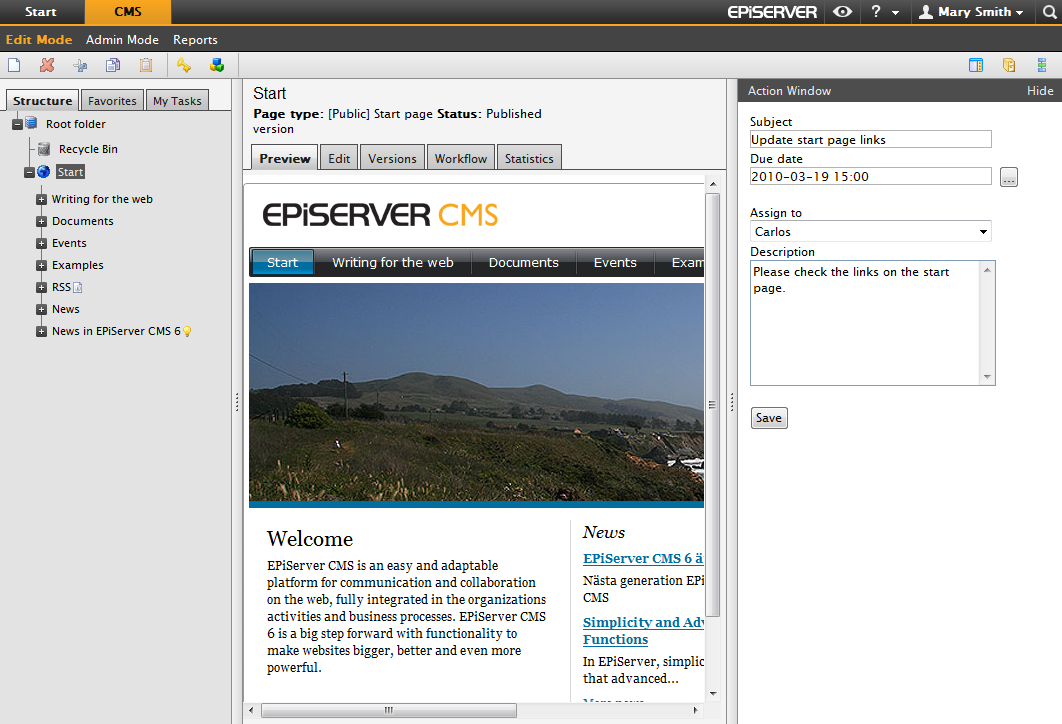The height and width of the screenshot is (724, 1062).
Task: Click the colored cubes toolbar icon
Action: (217, 65)
